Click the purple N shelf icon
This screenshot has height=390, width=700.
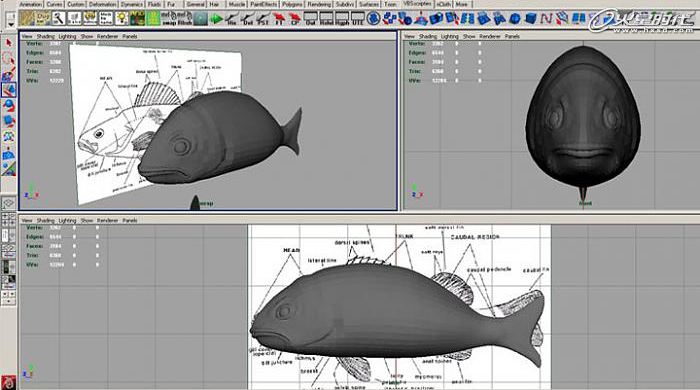coord(546,18)
